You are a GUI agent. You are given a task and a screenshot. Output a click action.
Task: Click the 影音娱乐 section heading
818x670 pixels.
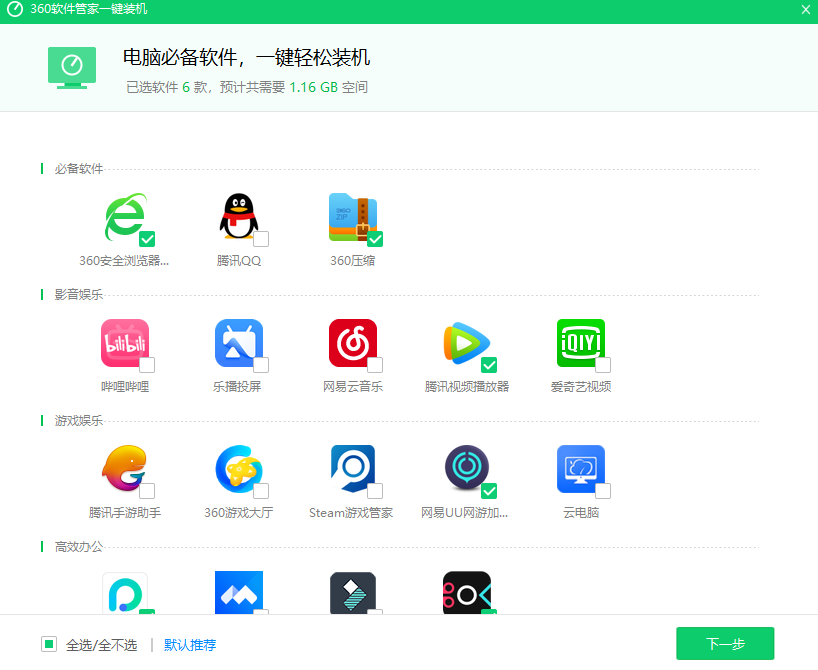79,294
